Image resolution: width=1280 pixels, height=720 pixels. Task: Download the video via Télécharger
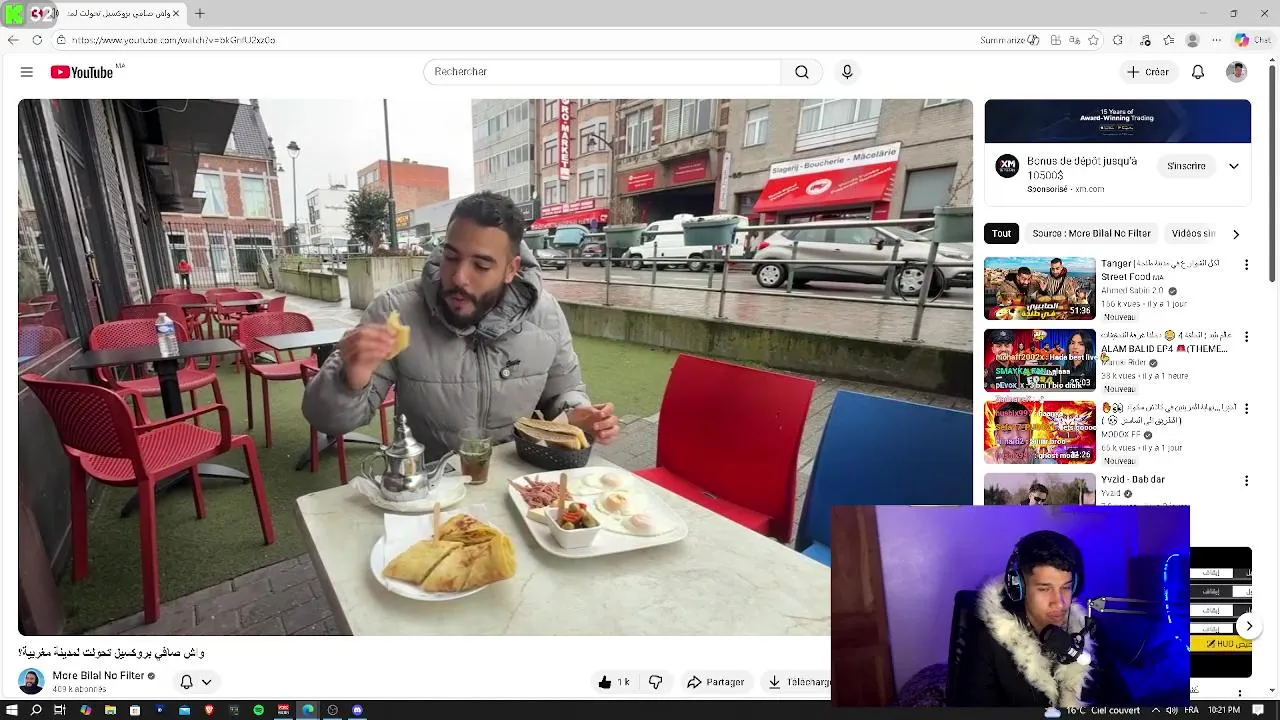pos(798,682)
